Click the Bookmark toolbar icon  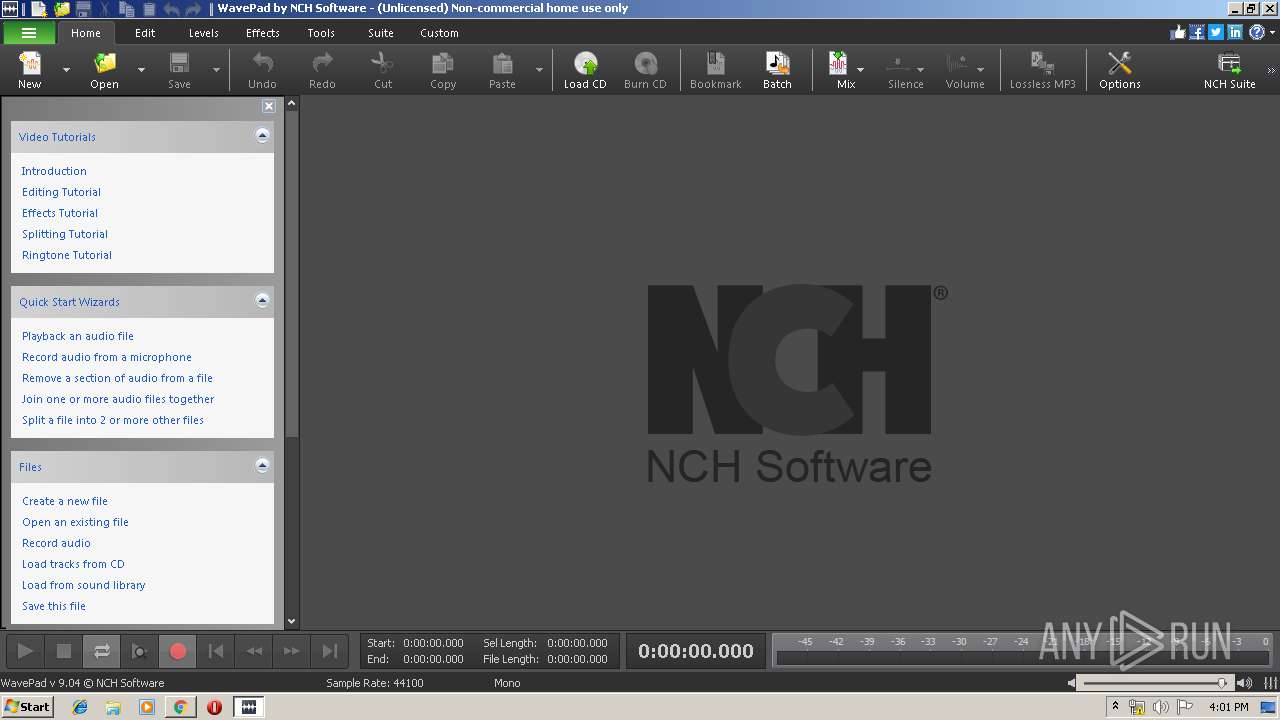point(716,70)
